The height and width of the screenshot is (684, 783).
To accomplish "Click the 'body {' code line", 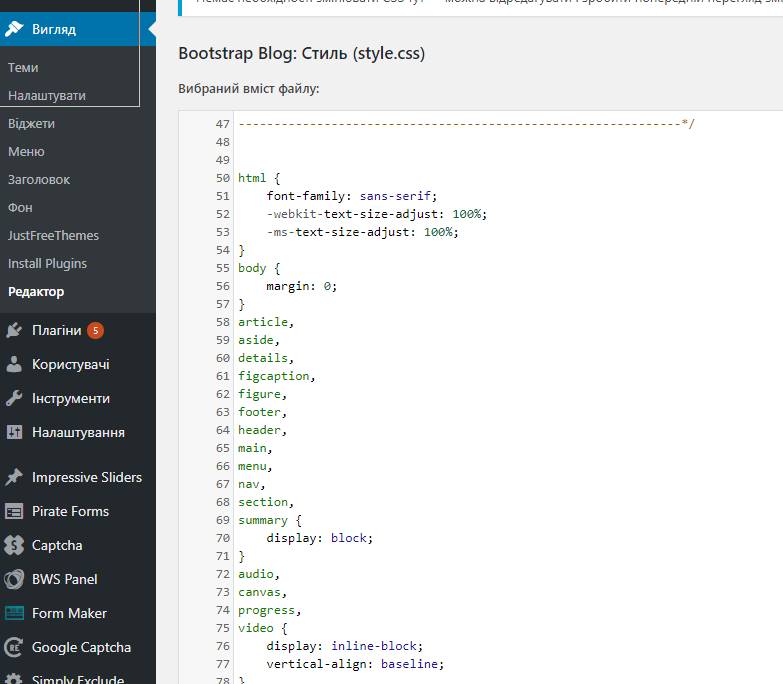I will click(x=259, y=268).
